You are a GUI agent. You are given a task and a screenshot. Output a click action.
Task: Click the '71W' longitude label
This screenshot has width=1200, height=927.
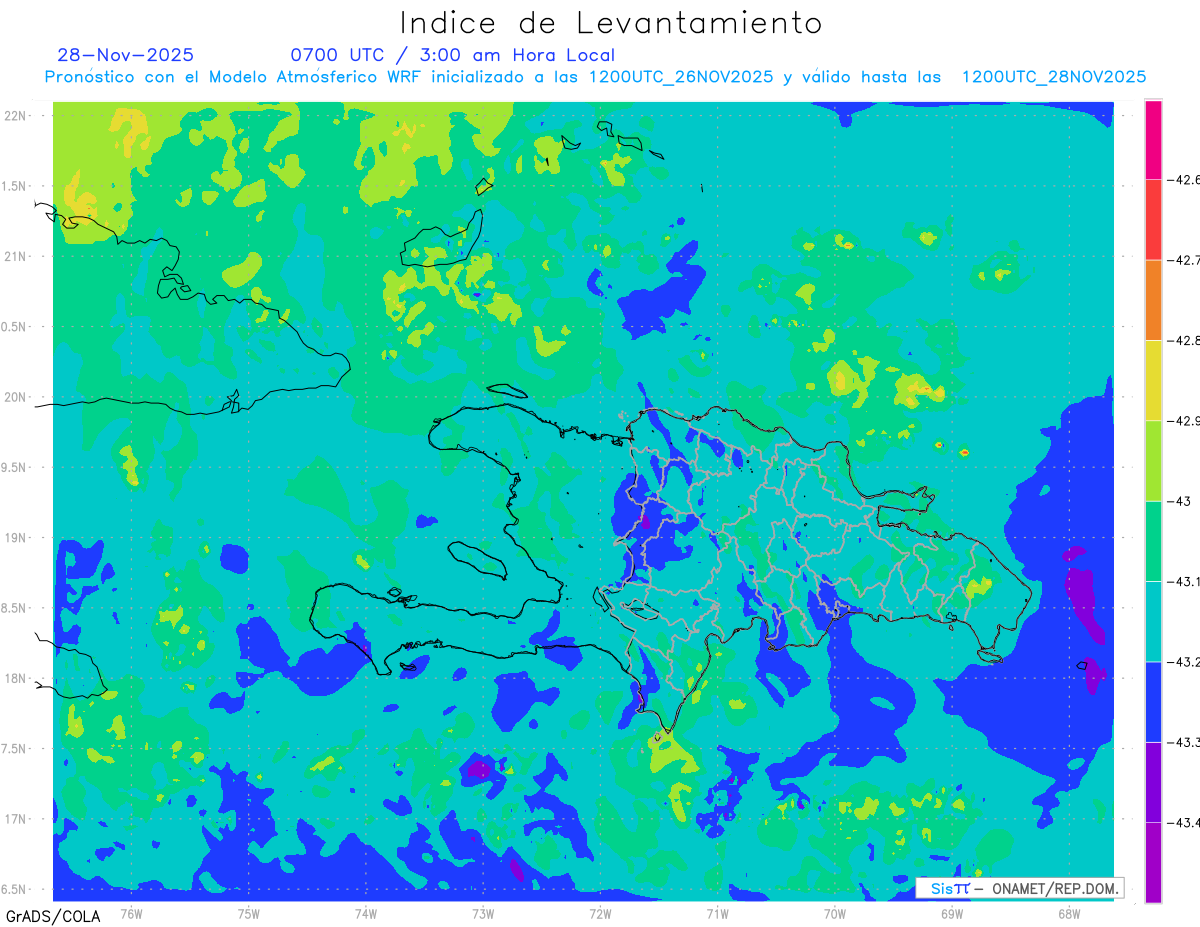[717, 913]
